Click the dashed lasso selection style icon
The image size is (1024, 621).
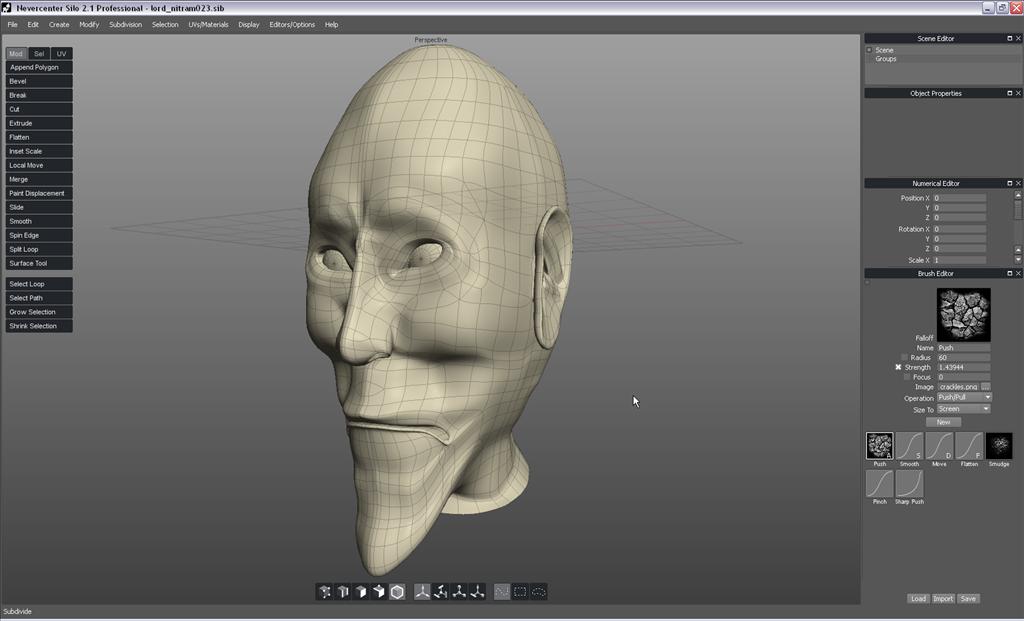click(x=539, y=592)
